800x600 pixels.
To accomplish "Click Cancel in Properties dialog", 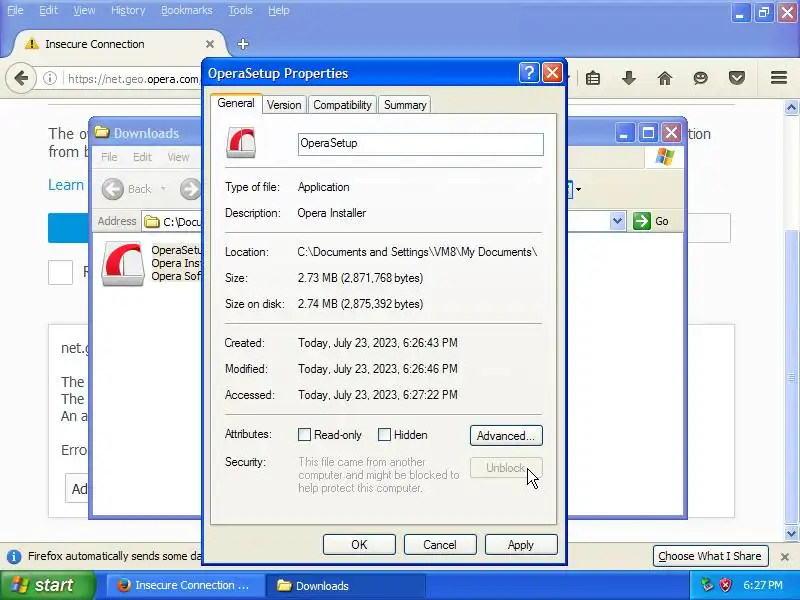I will click(x=440, y=545).
